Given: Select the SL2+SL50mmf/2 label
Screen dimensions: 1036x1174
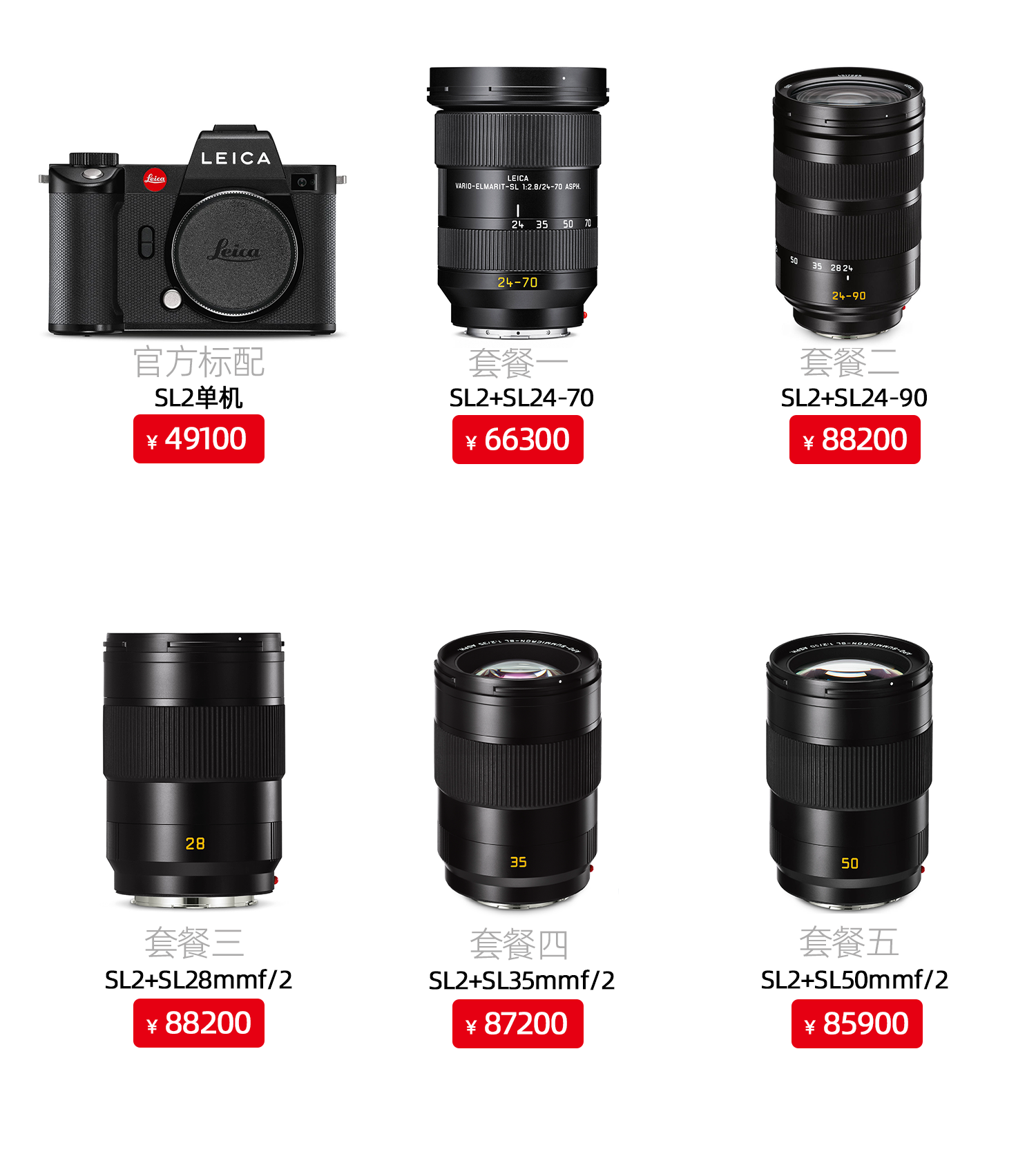Looking at the screenshot, I should [854, 980].
